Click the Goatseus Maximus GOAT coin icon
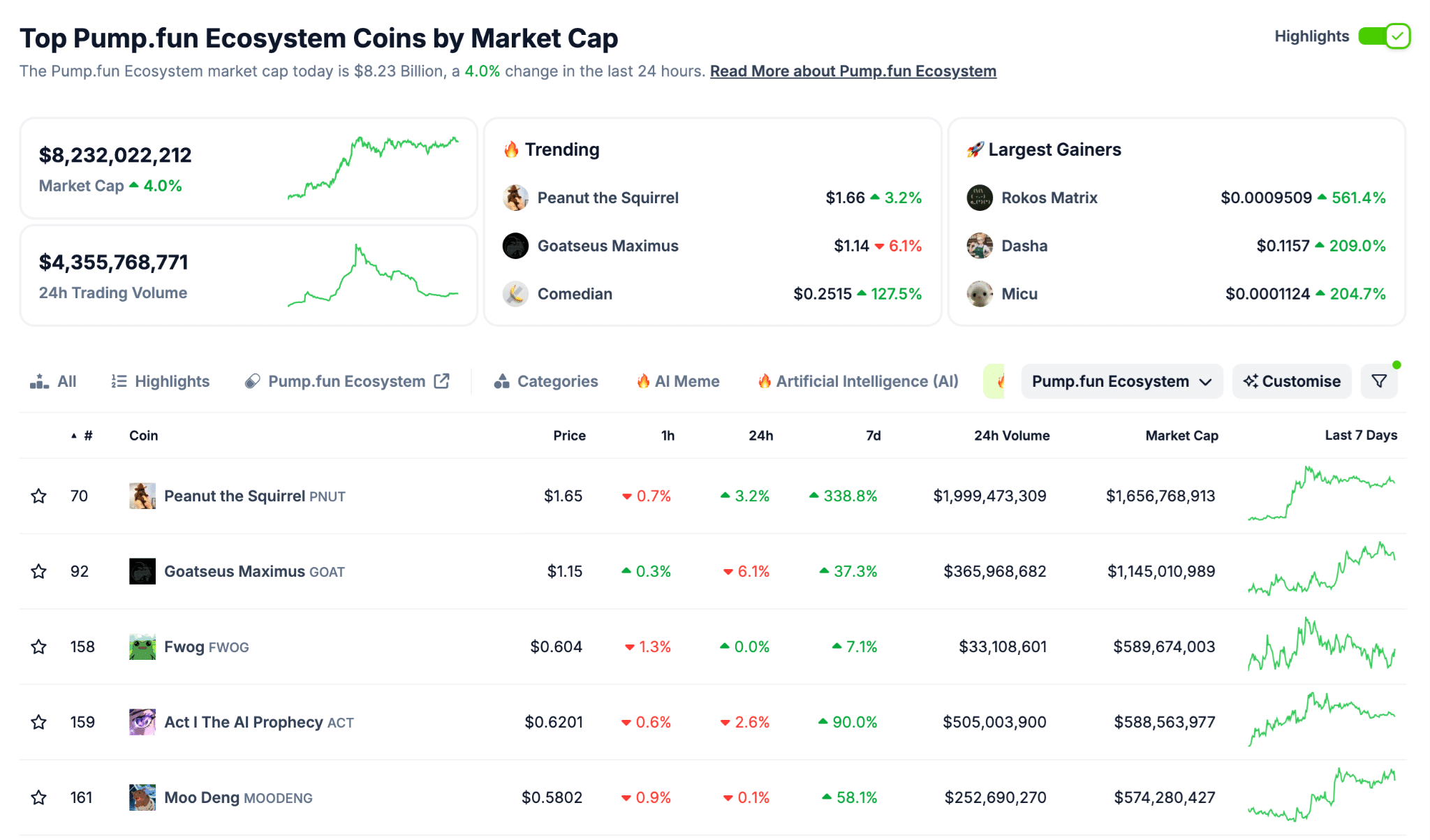This screenshot has height=840, width=1430. click(142, 571)
